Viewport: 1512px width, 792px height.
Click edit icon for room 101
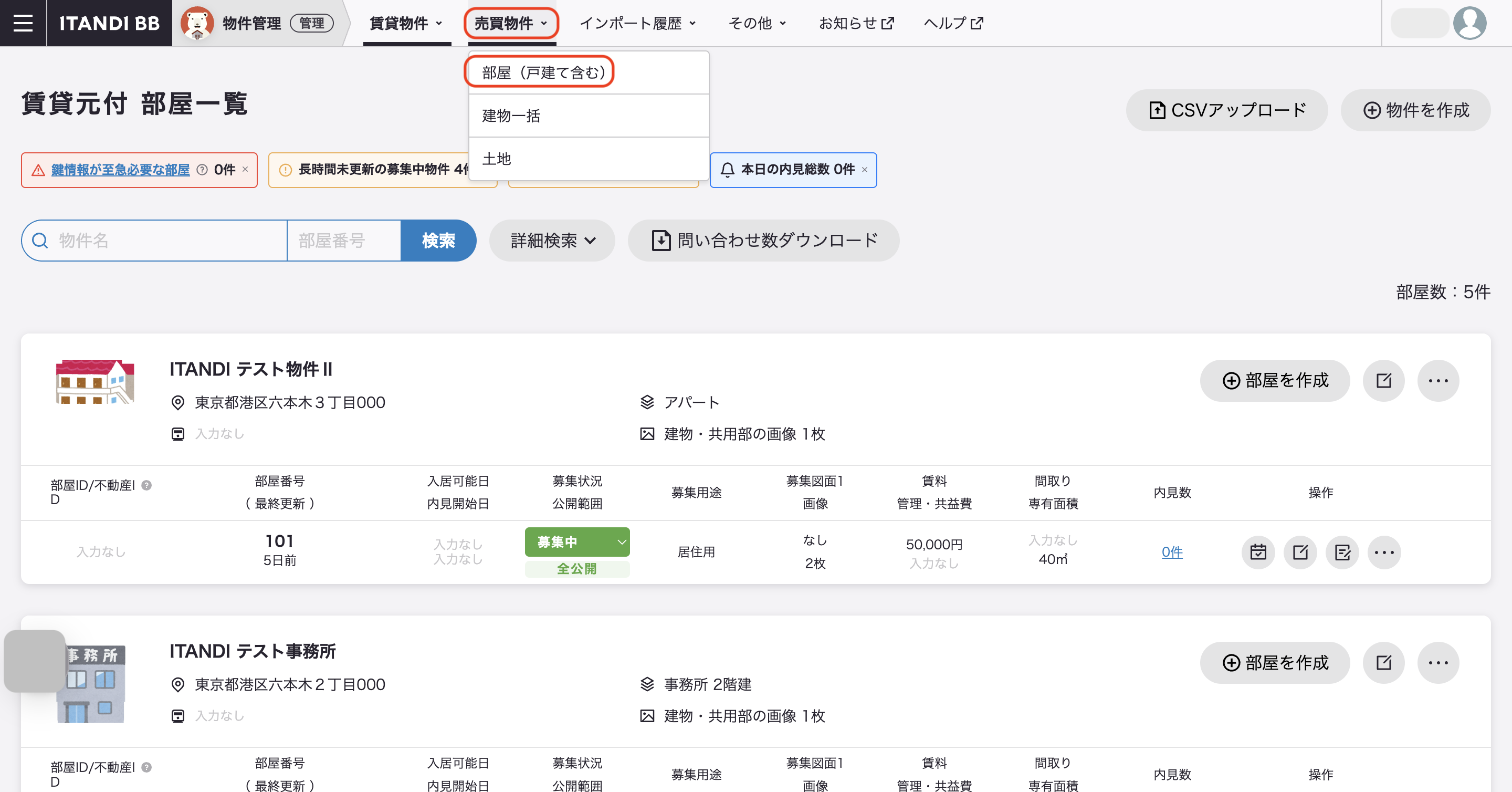(x=1300, y=552)
